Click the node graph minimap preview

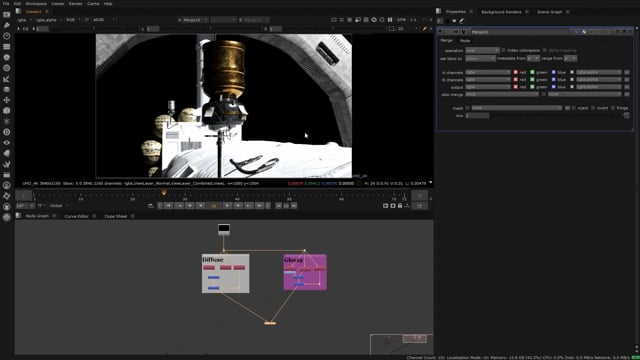coord(402,344)
